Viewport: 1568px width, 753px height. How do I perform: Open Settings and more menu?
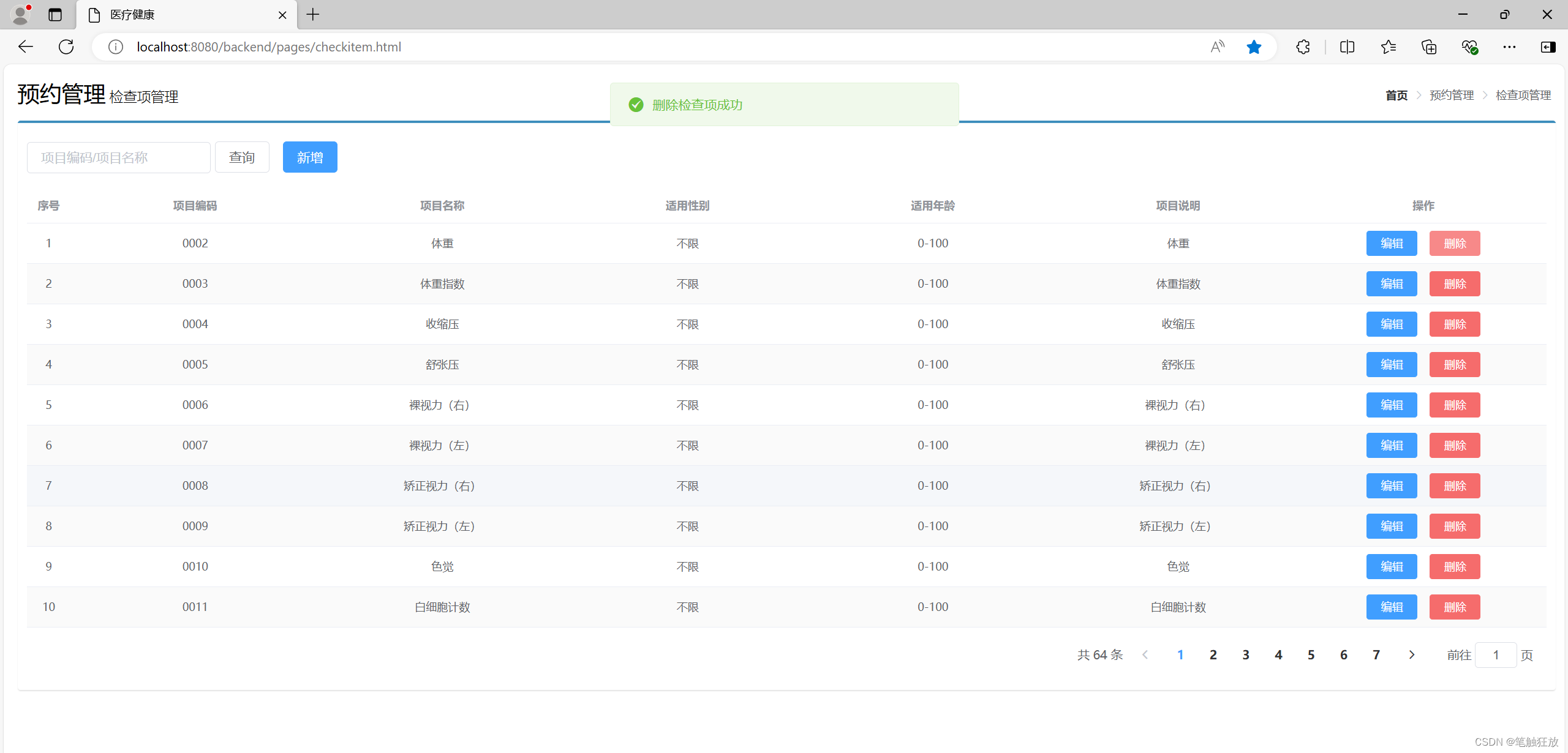tap(1509, 47)
